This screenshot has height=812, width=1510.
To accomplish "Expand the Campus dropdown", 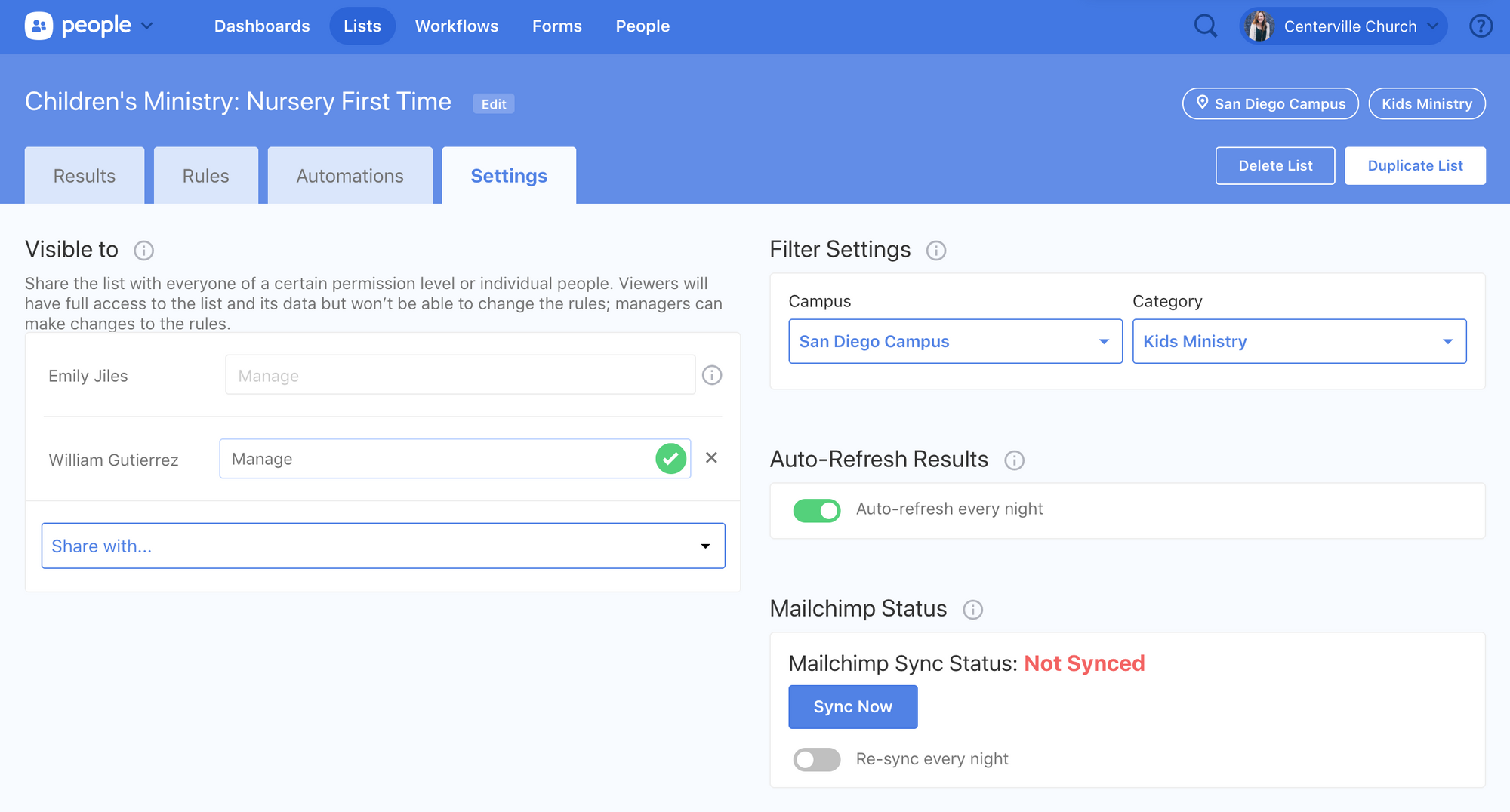I will pyautogui.click(x=955, y=341).
